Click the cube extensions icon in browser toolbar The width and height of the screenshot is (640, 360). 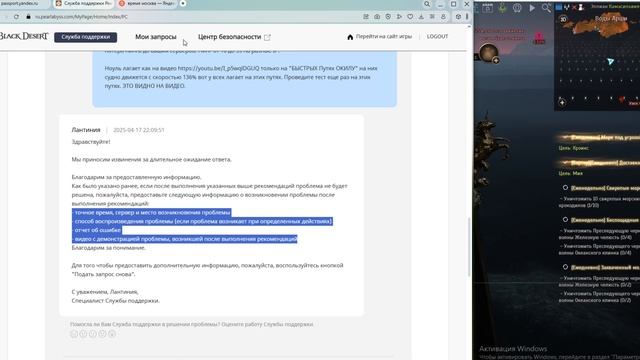pos(458,17)
